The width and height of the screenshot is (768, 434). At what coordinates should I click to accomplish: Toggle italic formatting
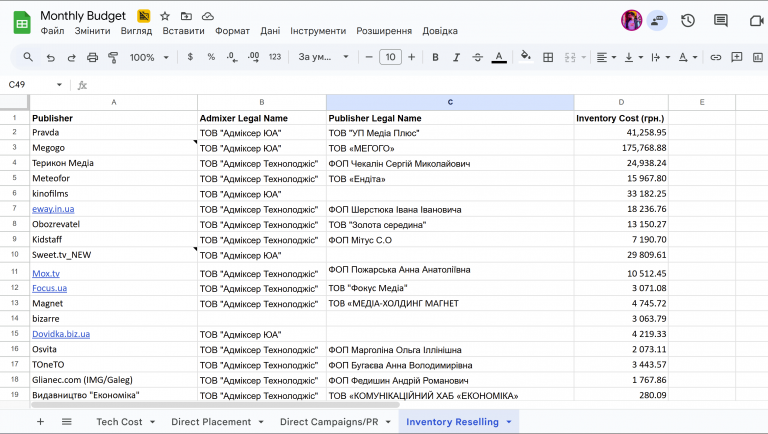point(456,57)
